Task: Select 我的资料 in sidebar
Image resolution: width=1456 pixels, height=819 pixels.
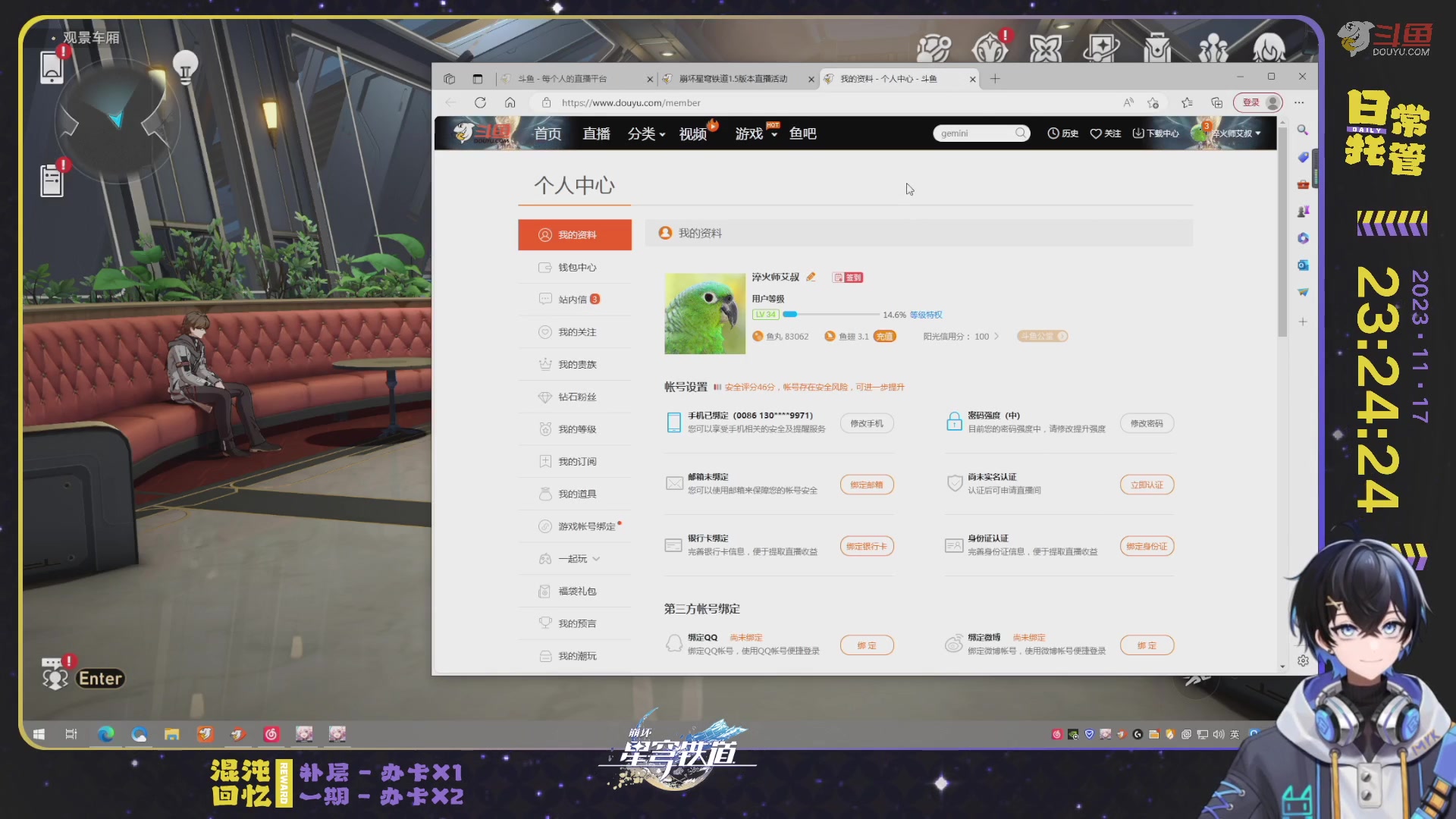Action: pos(575,235)
